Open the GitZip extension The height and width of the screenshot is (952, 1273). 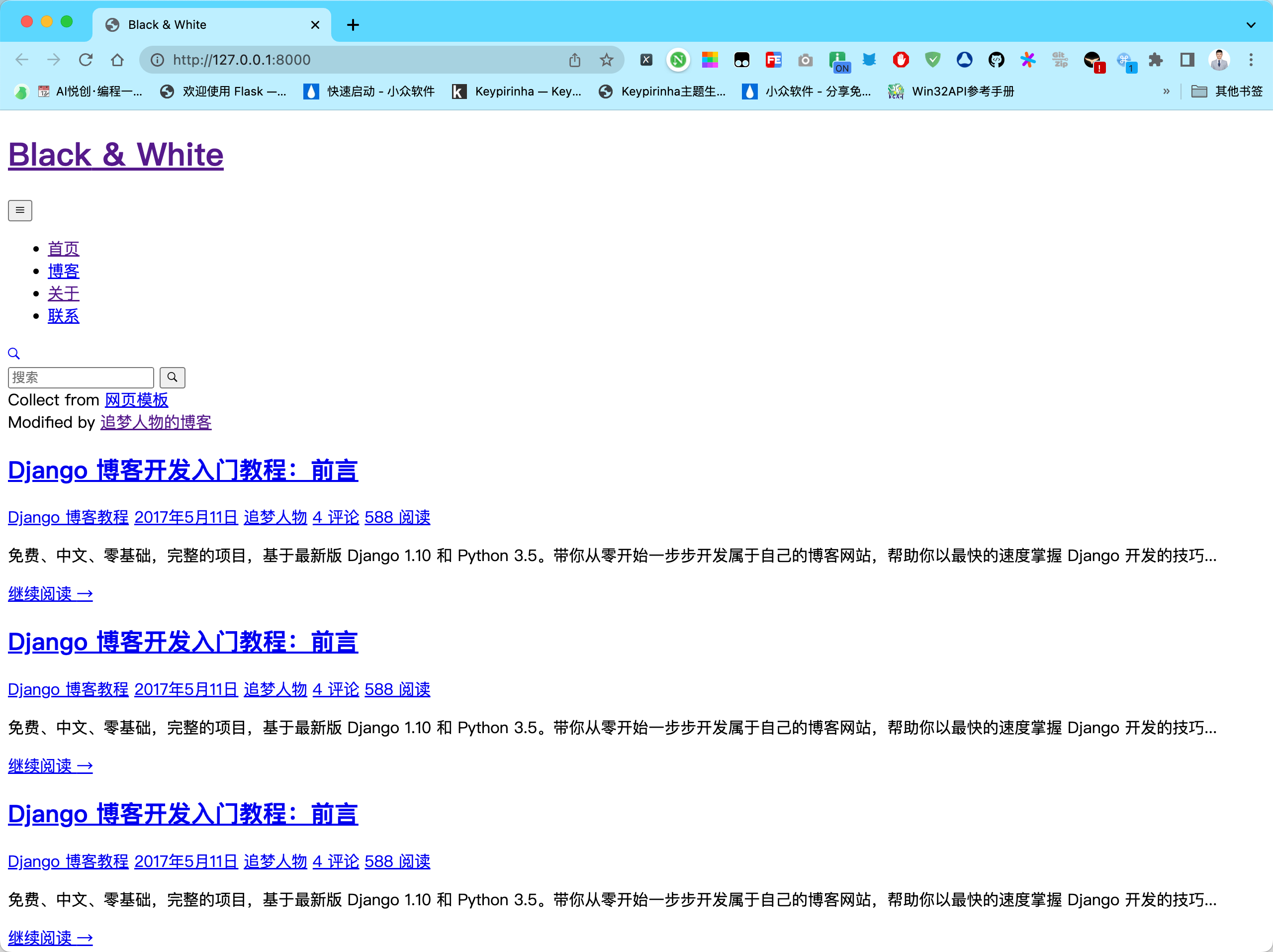pyautogui.click(x=1060, y=60)
